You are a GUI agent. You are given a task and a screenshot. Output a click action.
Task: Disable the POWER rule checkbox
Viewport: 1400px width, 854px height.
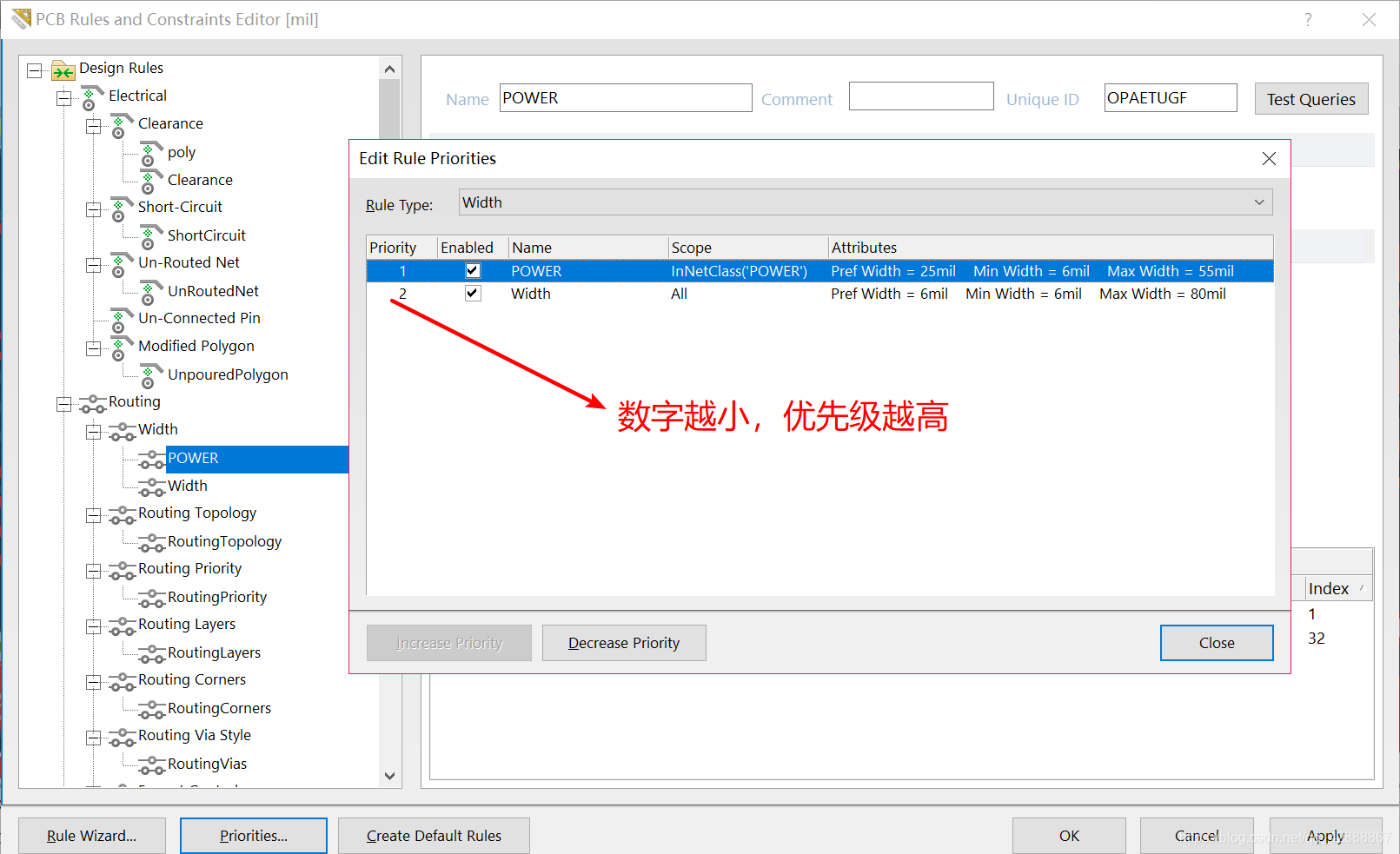click(x=473, y=271)
